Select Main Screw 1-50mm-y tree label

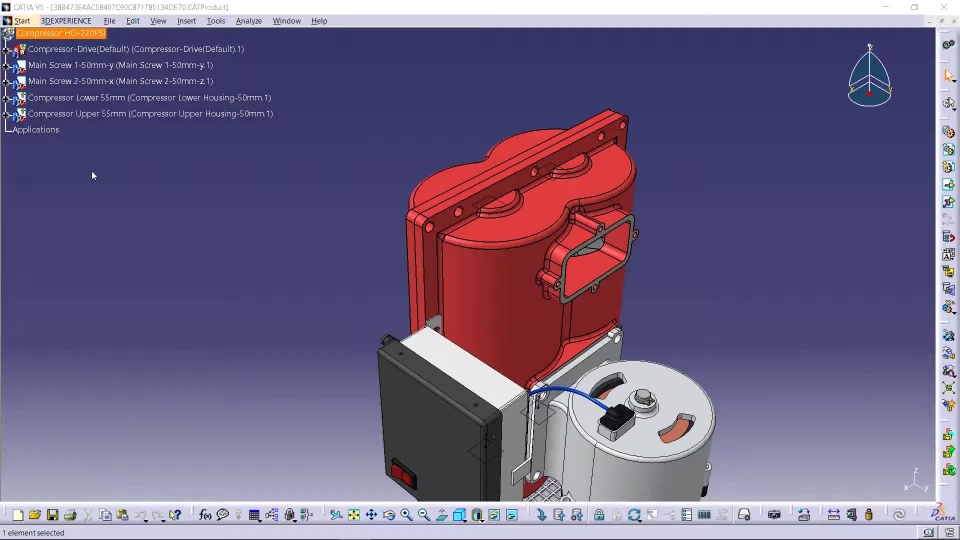(x=121, y=65)
